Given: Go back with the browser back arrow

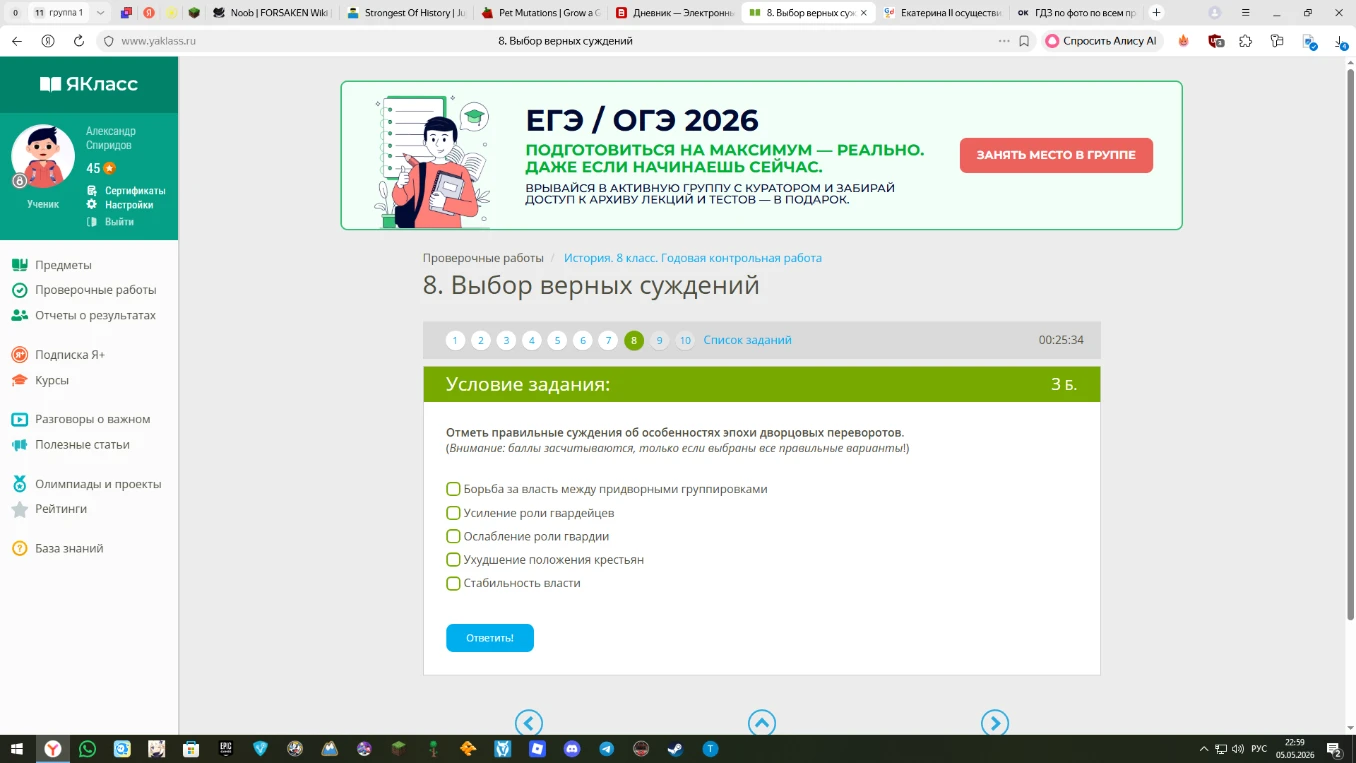Looking at the screenshot, I should (x=17, y=41).
